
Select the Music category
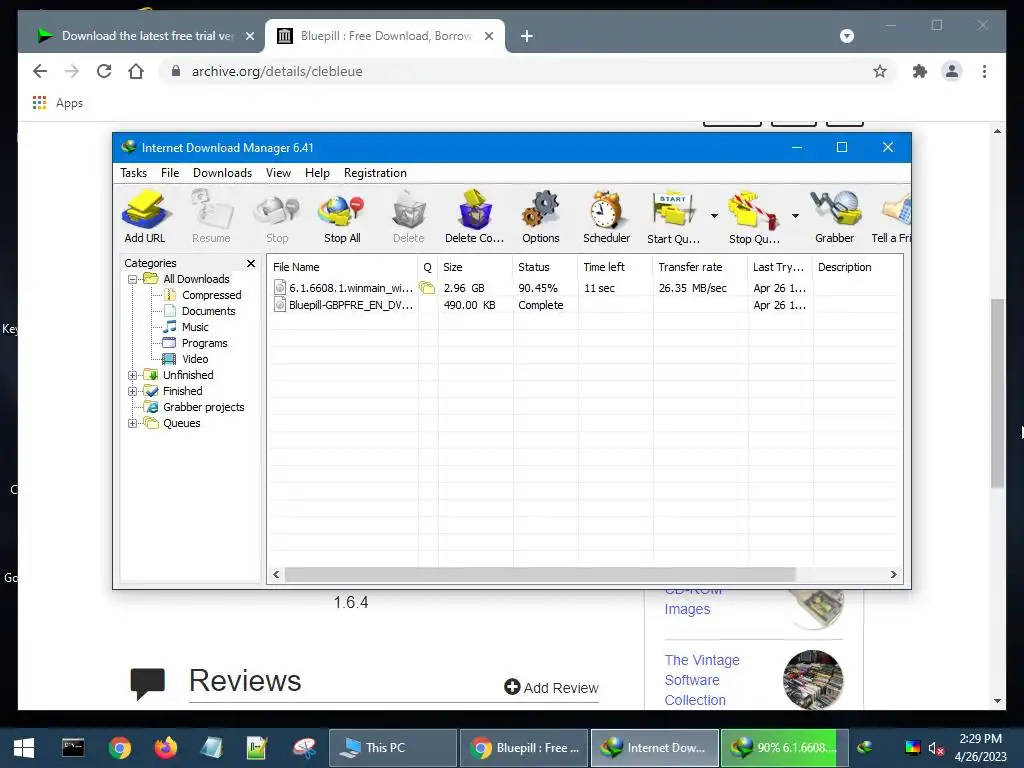195,327
